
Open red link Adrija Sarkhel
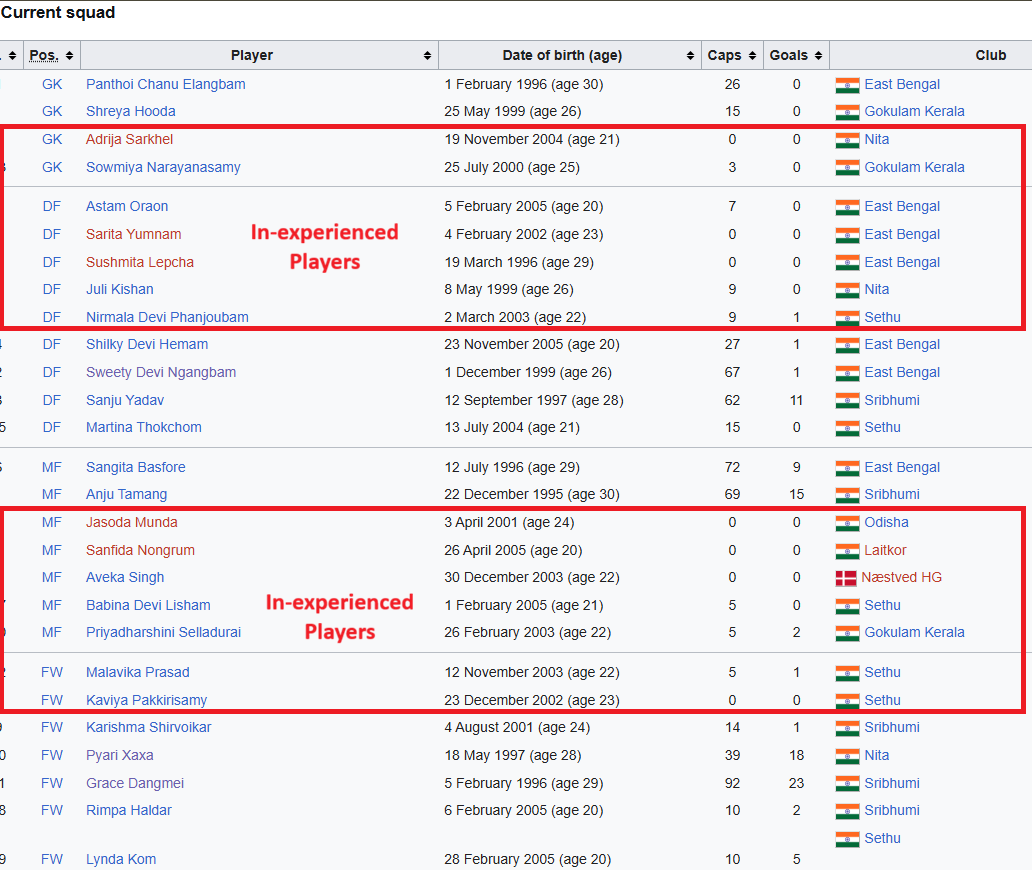click(130, 140)
